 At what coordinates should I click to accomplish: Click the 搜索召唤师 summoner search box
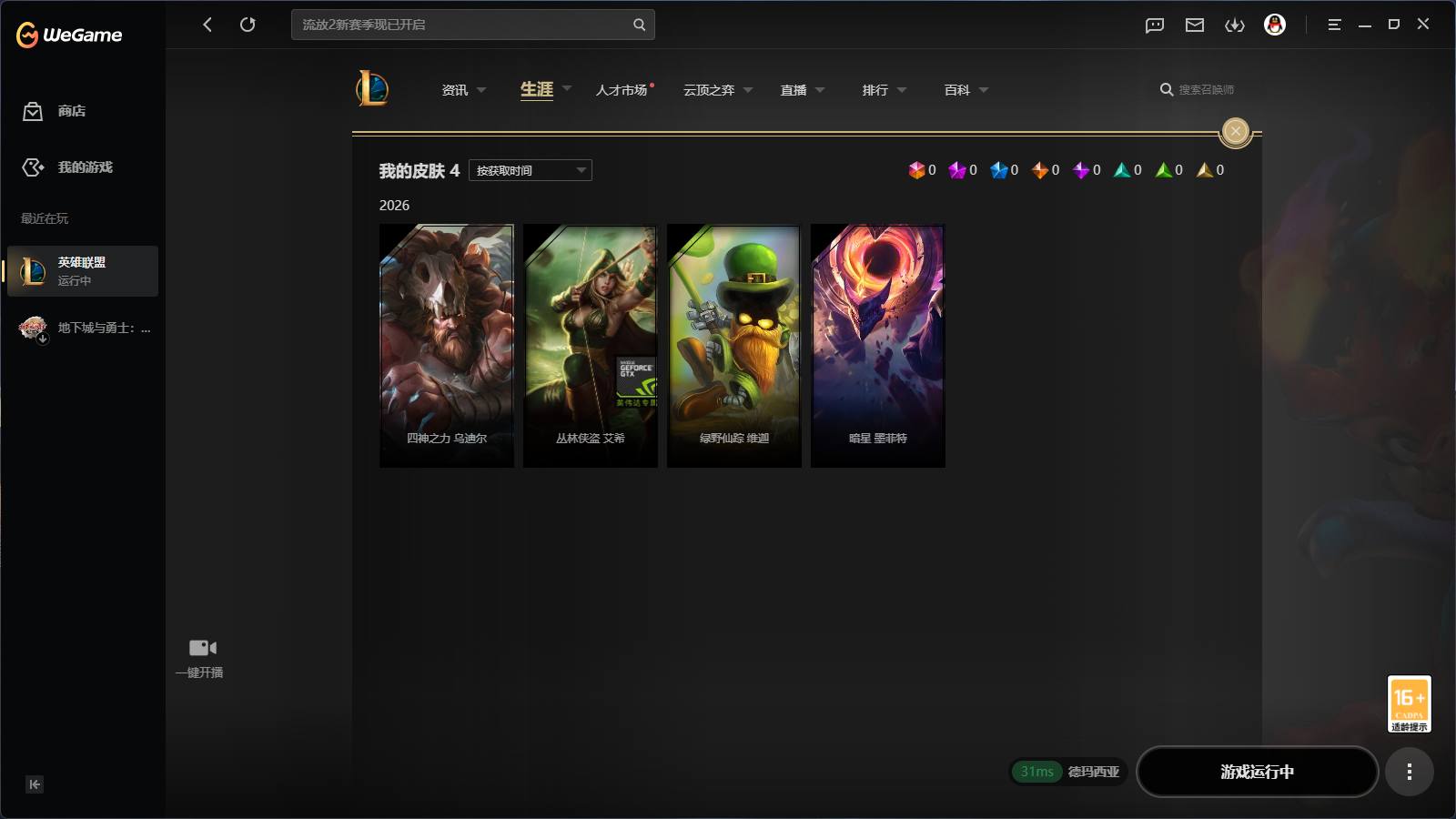pyautogui.click(x=1198, y=89)
